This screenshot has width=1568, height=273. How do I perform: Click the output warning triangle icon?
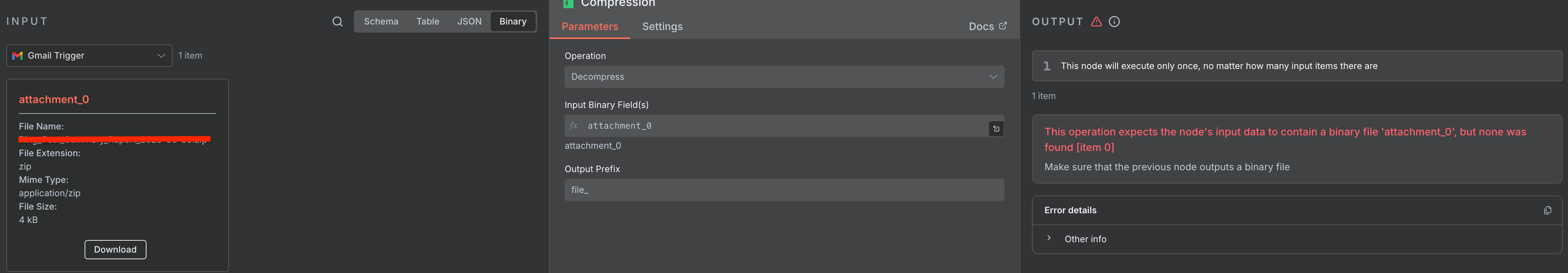(1096, 22)
